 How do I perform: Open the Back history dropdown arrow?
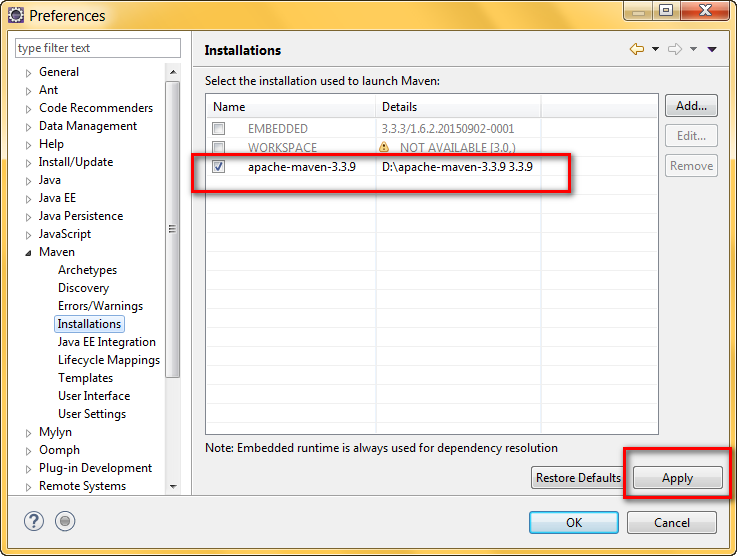655,49
